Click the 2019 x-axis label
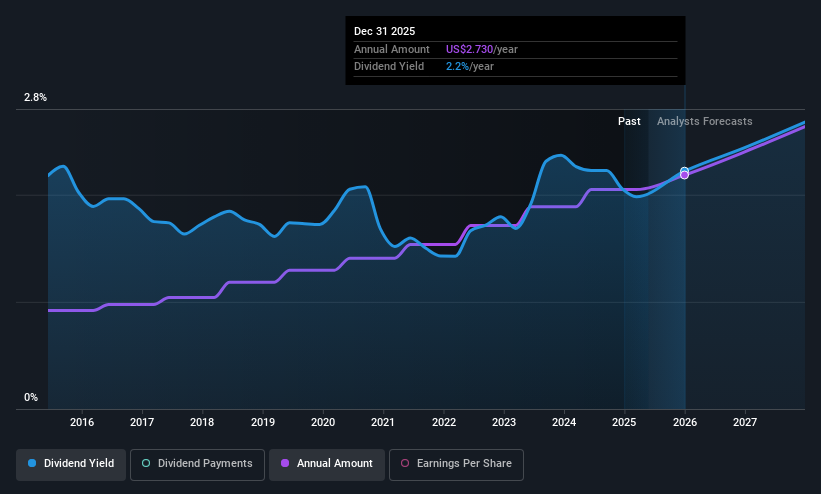Screen dimensions: 821x494 [263, 422]
